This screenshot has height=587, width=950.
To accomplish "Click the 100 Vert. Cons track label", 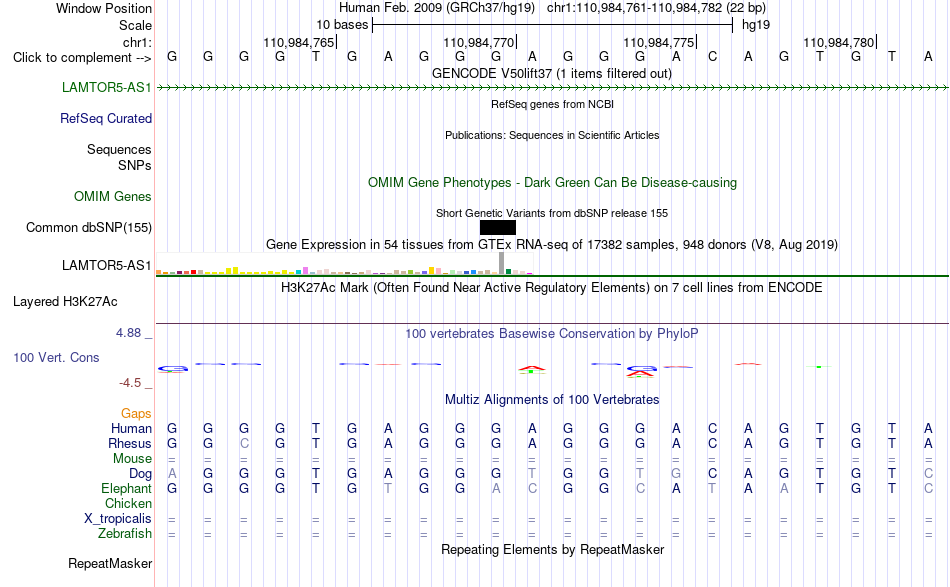I will click(x=56, y=358).
